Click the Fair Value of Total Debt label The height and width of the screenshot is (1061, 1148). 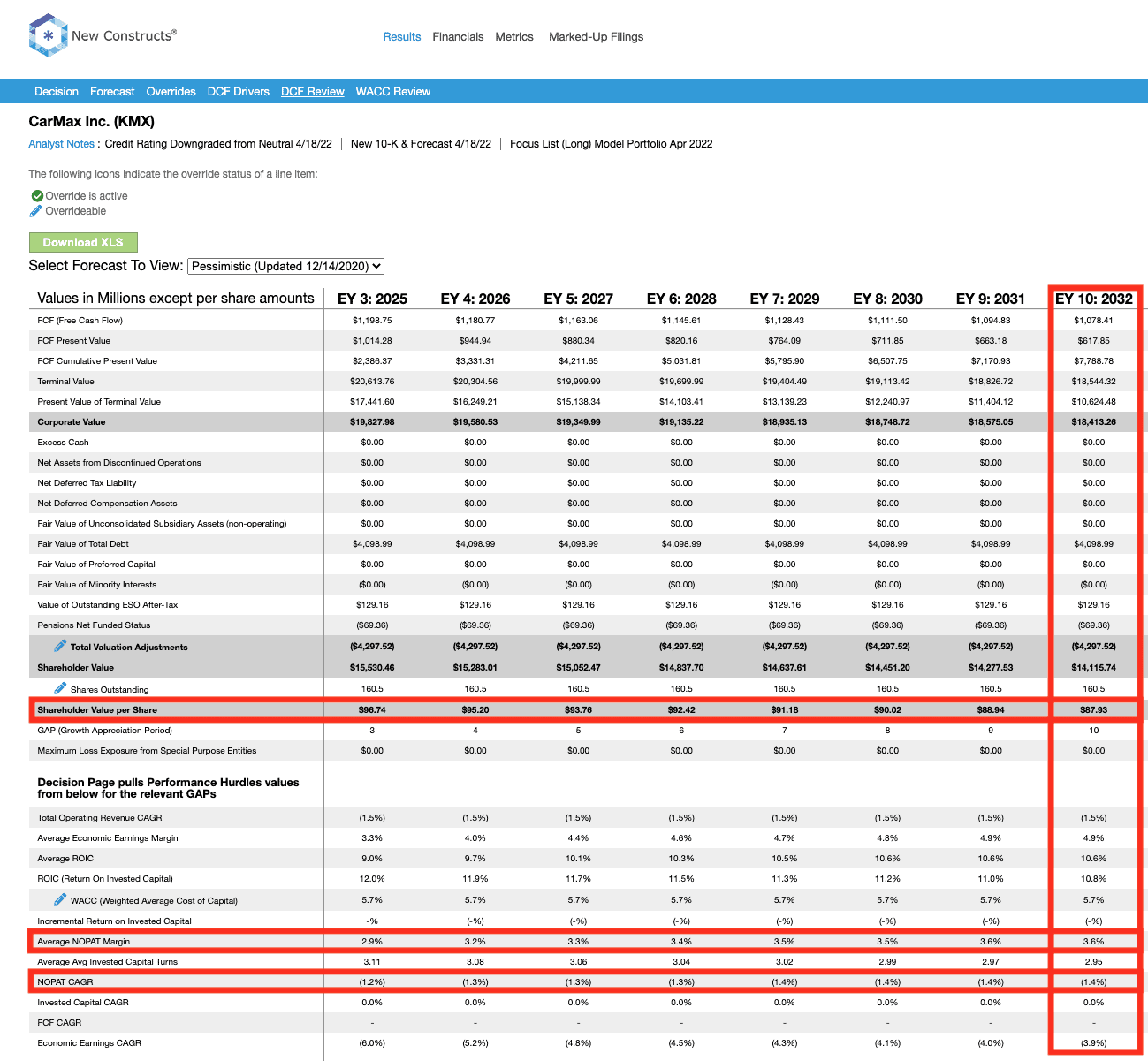[x=83, y=544]
